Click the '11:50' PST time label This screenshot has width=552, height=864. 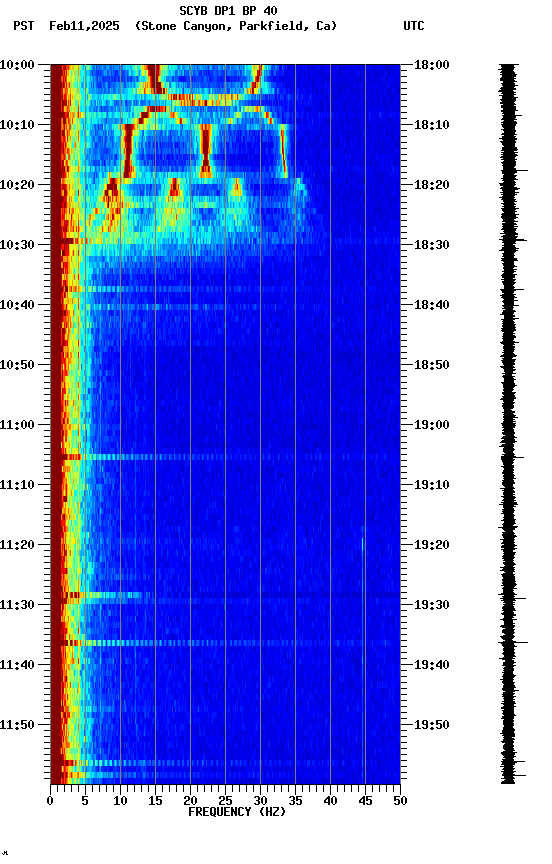pyautogui.click(x=17, y=725)
